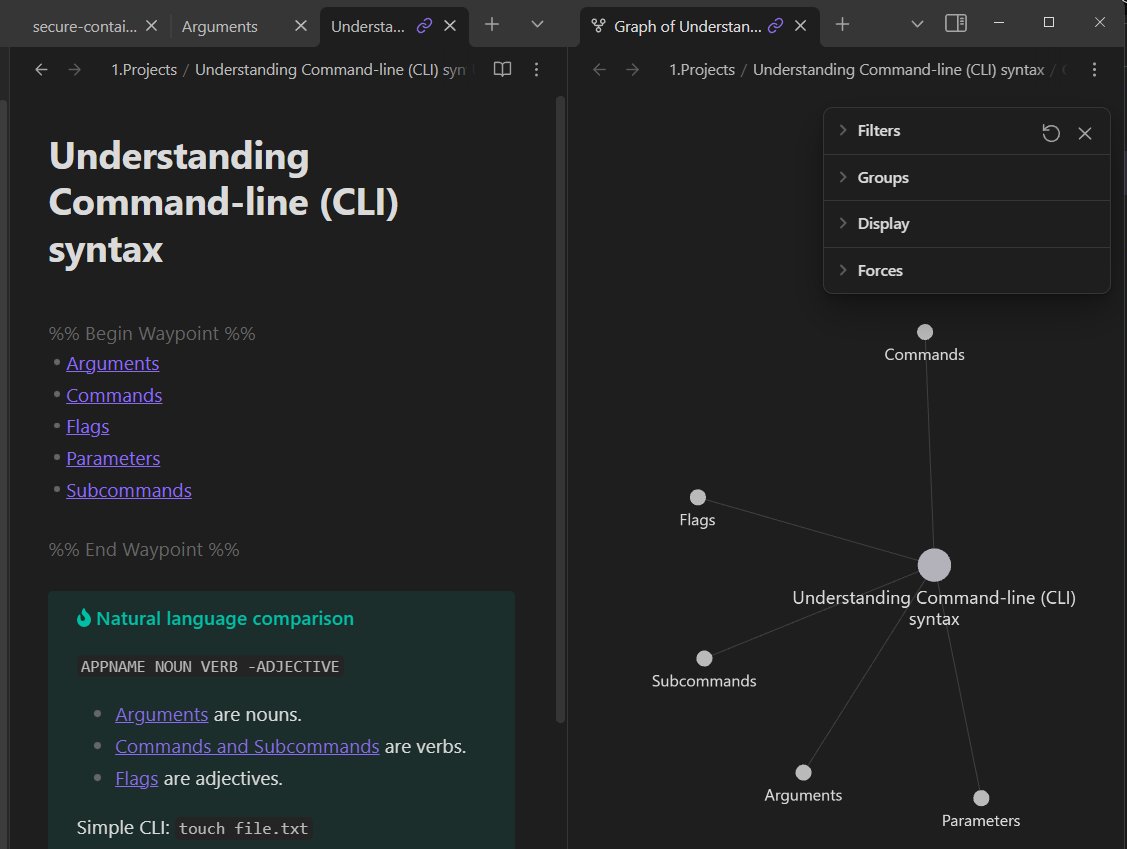The height and width of the screenshot is (849, 1127).
Task: Reset graph settings to default
Action: (1051, 133)
